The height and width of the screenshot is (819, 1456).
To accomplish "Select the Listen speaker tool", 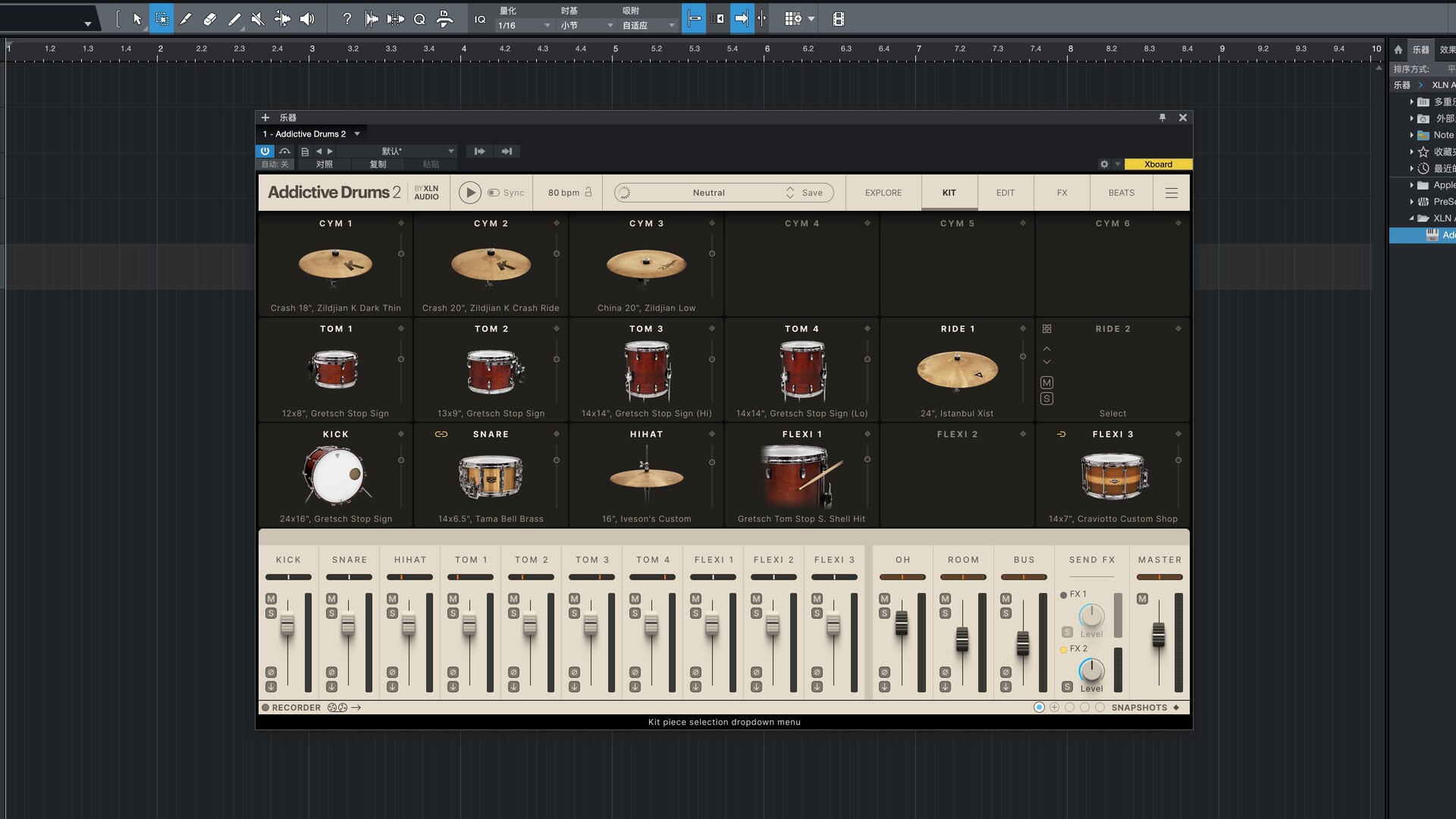I will (307, 19).
